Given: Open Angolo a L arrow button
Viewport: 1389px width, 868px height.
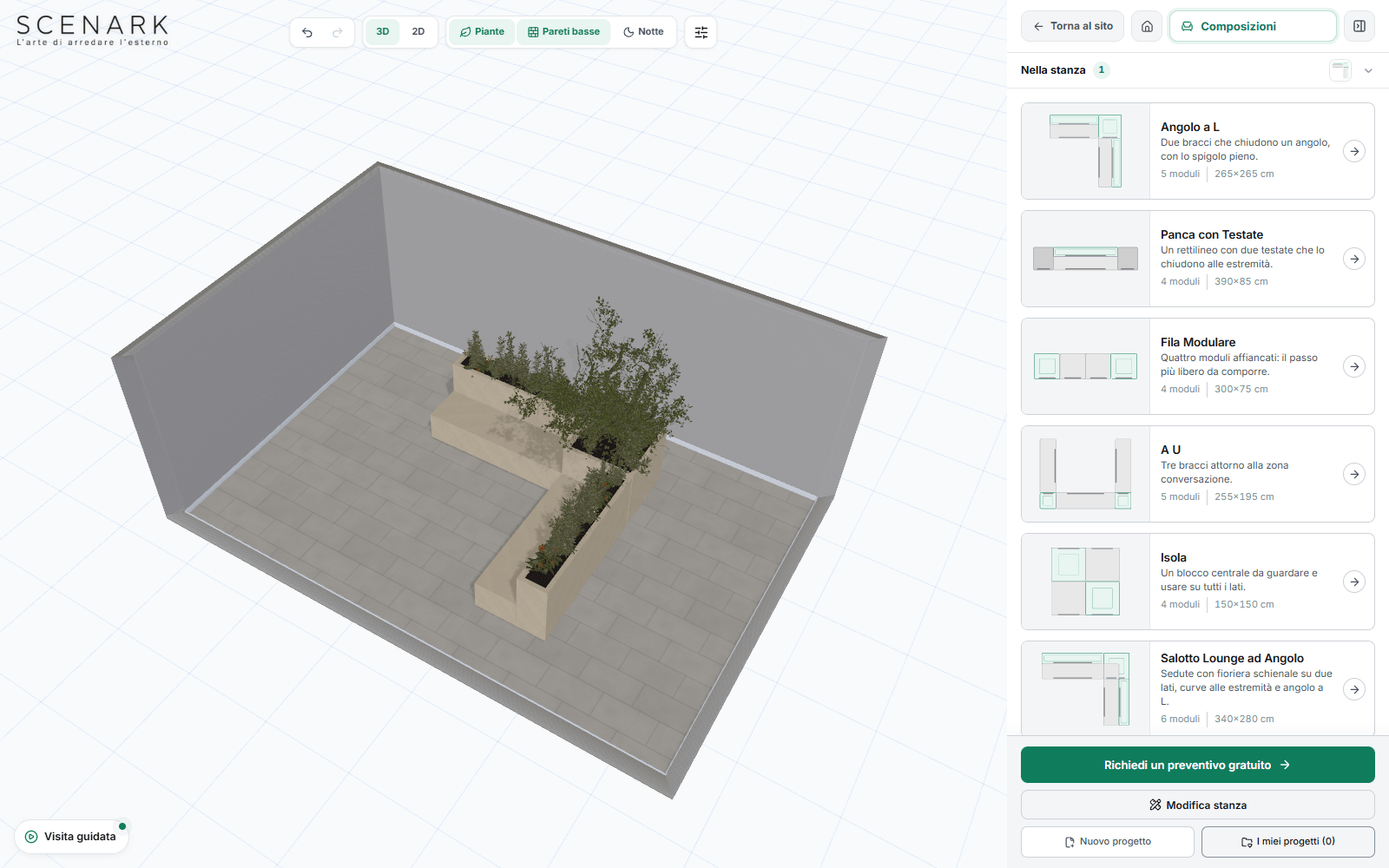Looking at the screenshot, I should [x=1354, y=151].
